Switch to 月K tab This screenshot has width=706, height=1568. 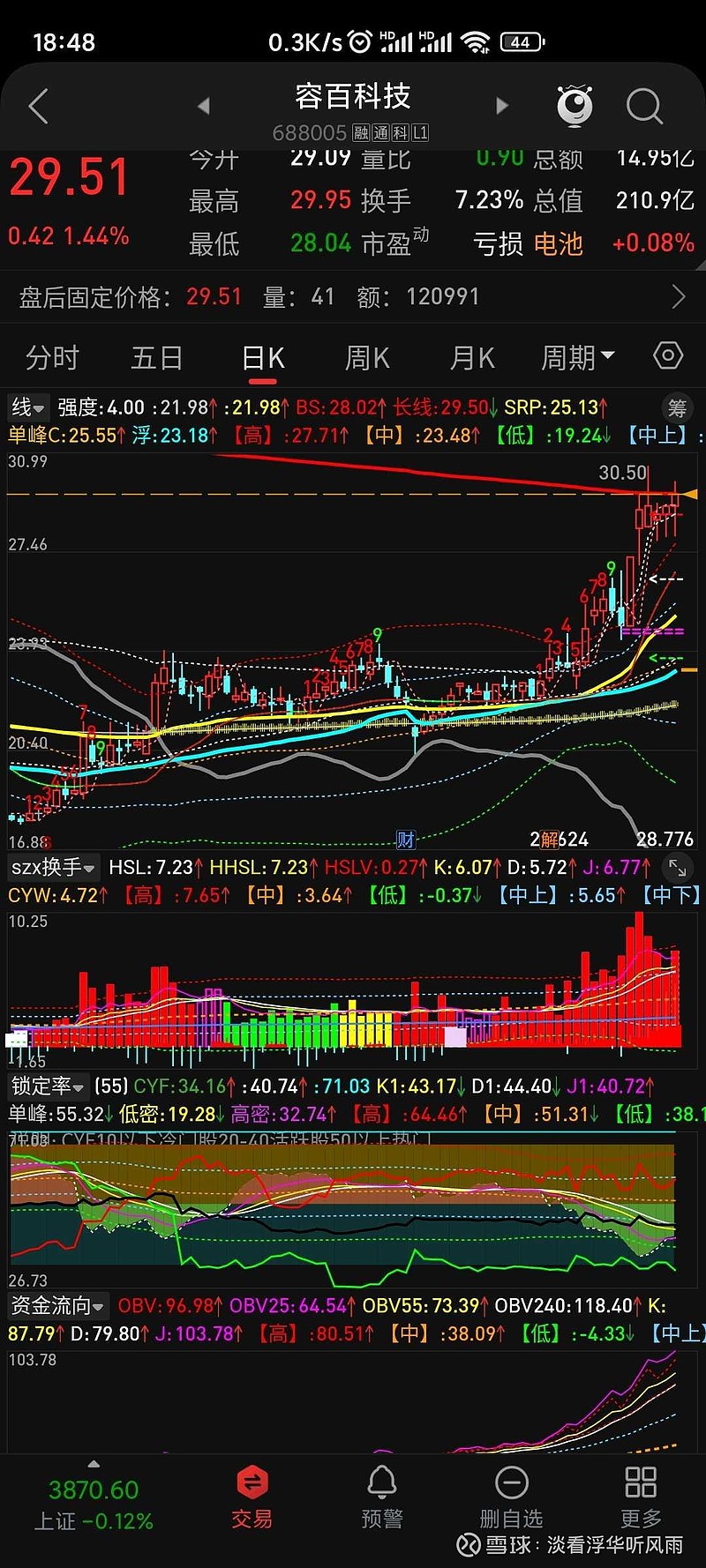pyautogui.click(x=472, y=357)
